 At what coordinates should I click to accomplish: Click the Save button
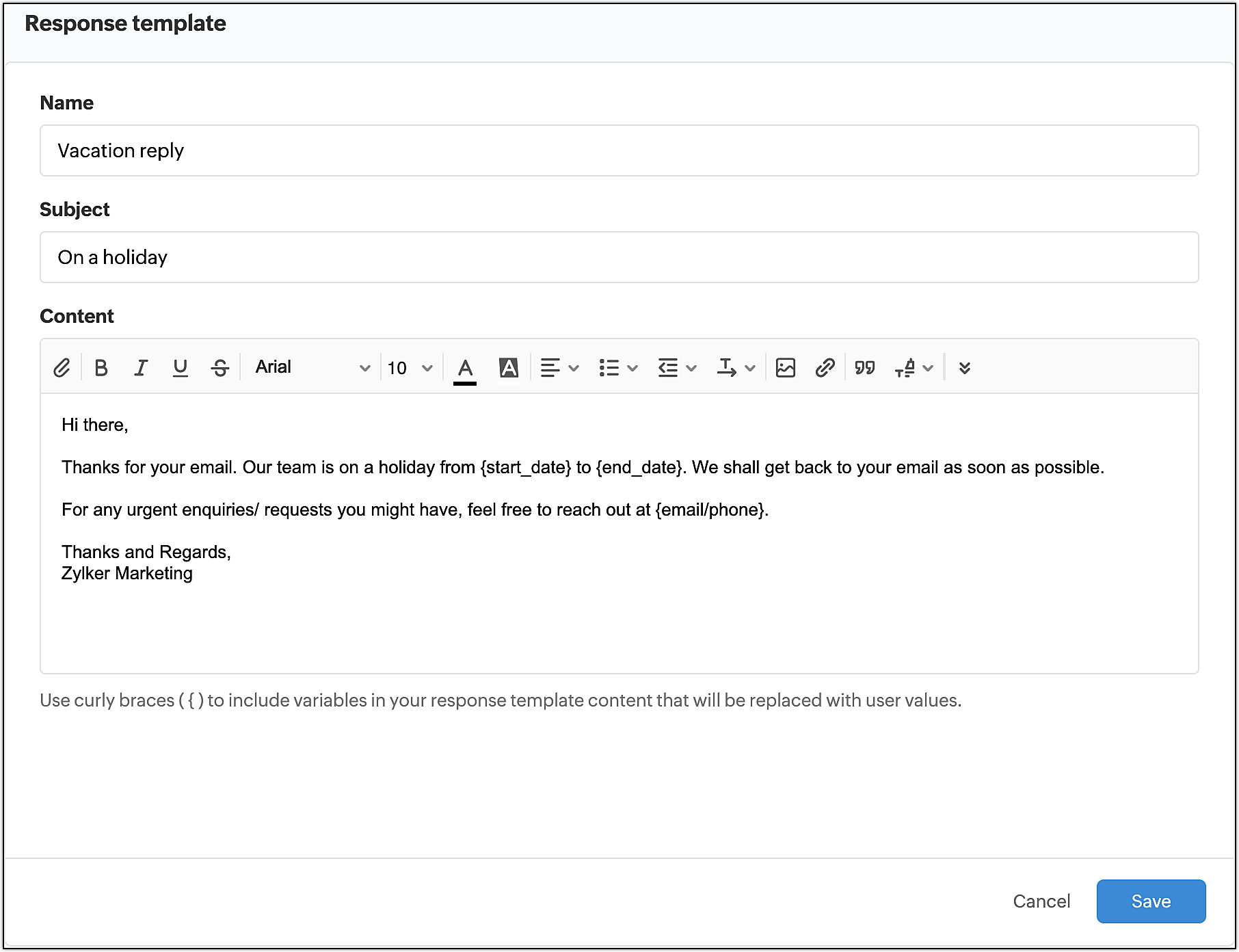tap(1151, 901)
